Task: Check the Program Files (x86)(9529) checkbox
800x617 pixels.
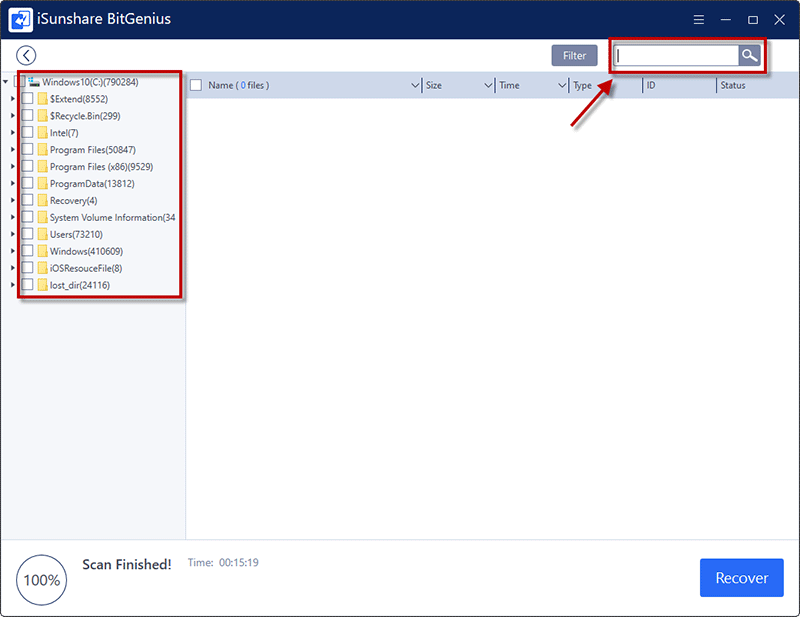Action: [x=28, y=166]
